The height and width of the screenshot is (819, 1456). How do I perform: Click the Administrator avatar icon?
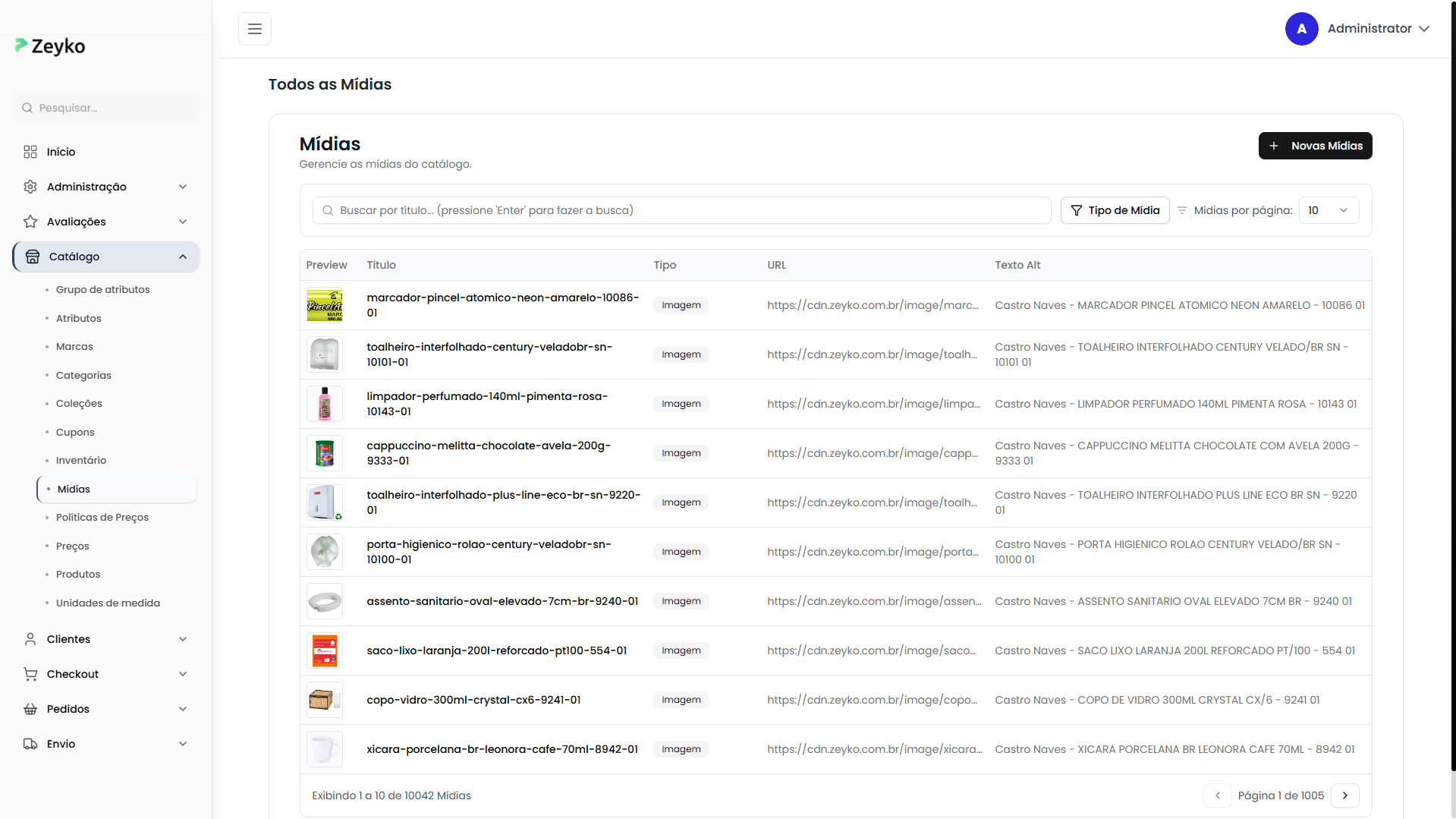1301,29
